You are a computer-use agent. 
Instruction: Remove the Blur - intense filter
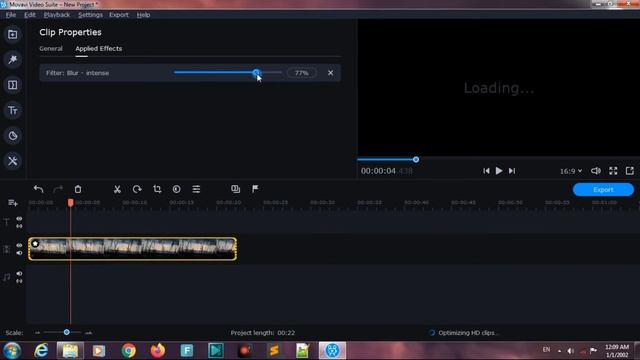(331, 73)
